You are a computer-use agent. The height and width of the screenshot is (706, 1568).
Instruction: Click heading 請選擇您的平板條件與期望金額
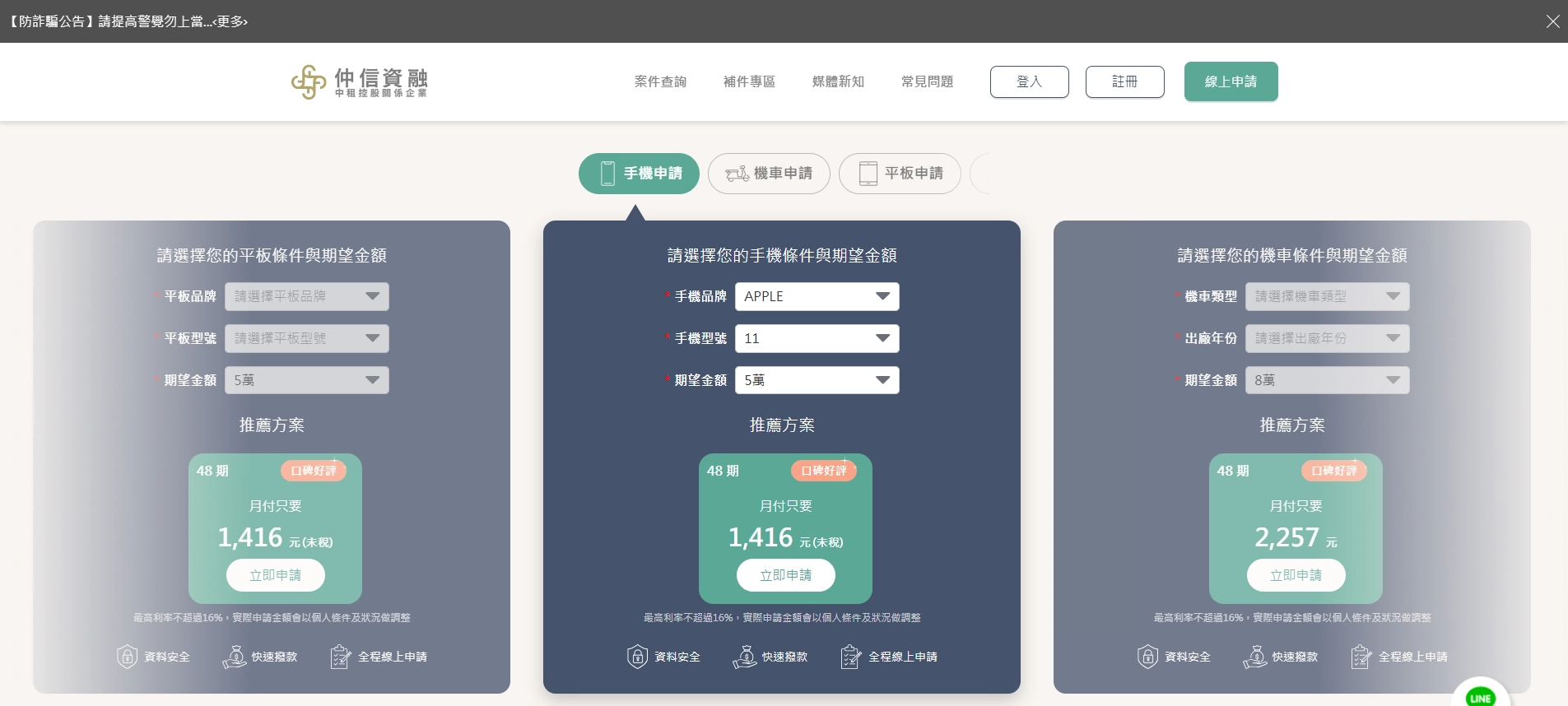pos(272,256)
